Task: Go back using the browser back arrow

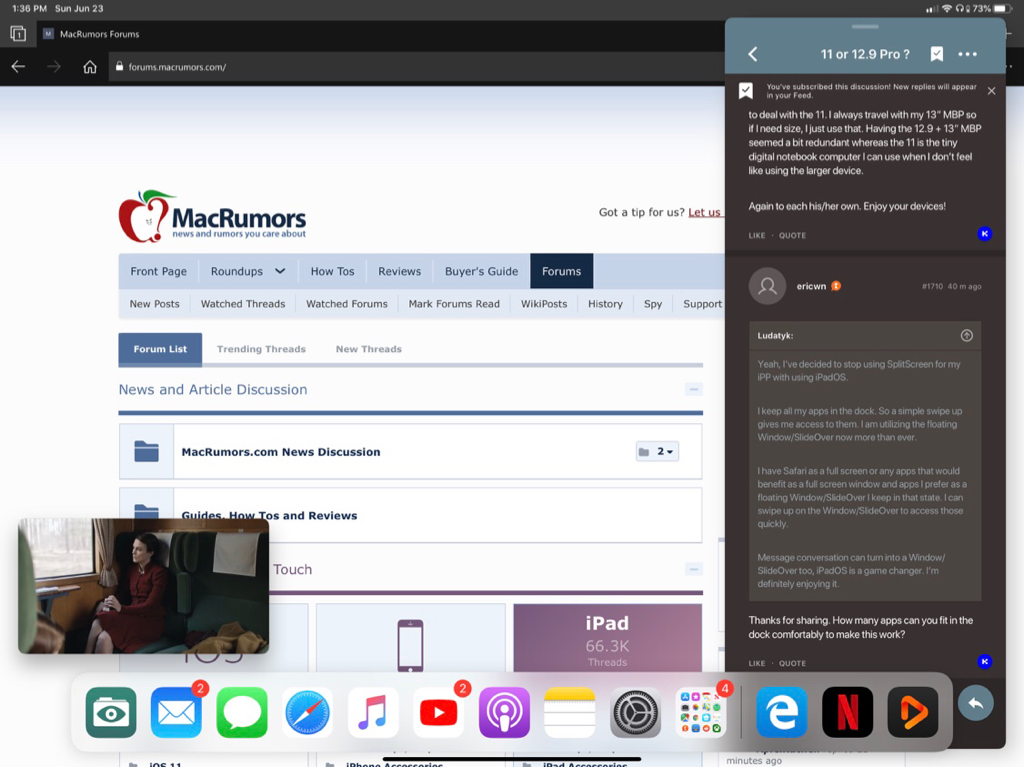Action: (x=18, y=67)
